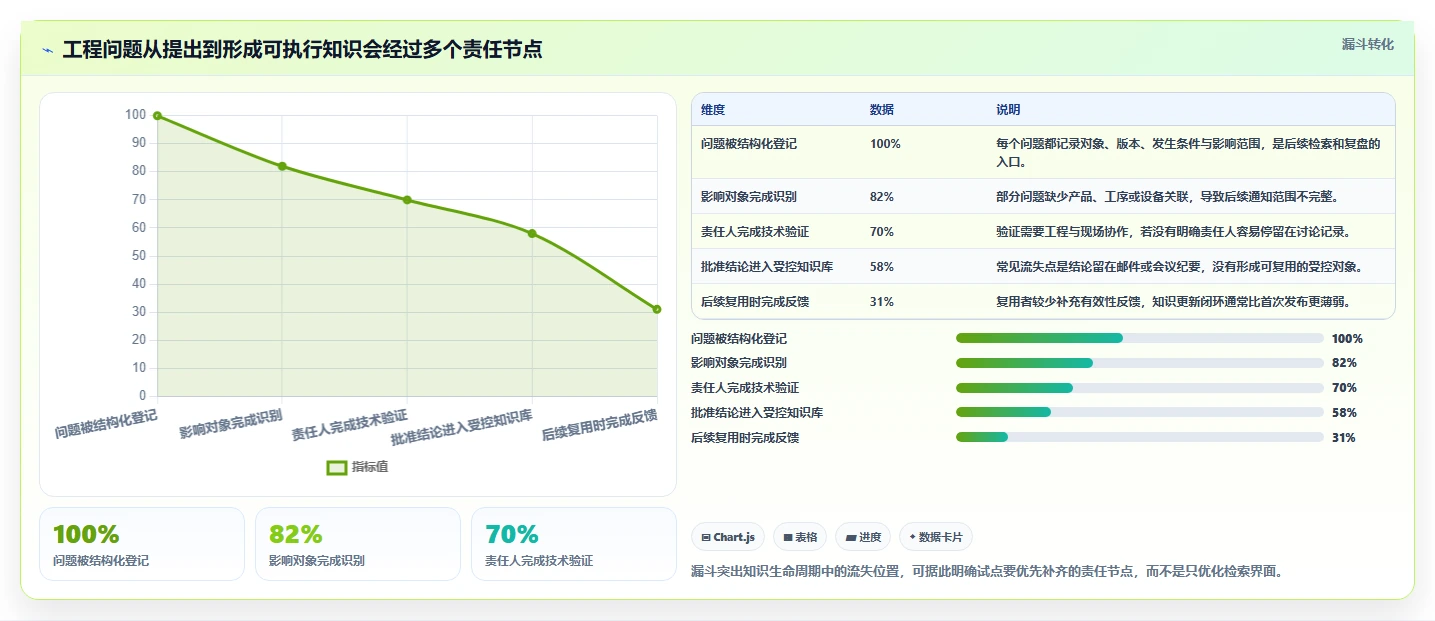The image size is (1435, 621).
Task: Click x-axis label 问题被结构化登记
Action: [x=106, y=424]
